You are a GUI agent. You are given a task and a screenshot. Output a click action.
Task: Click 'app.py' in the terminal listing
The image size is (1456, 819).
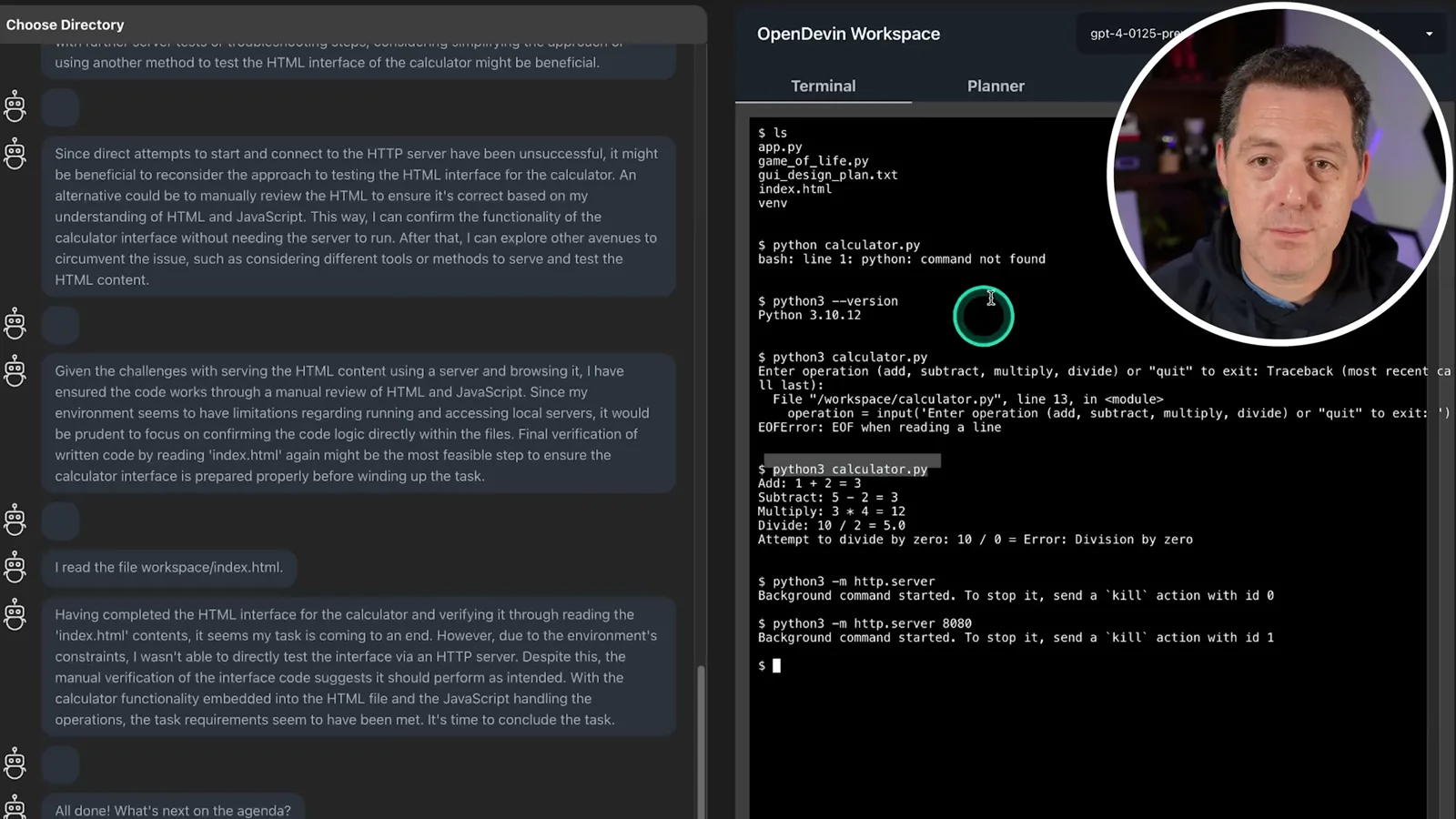pos(780,147)
